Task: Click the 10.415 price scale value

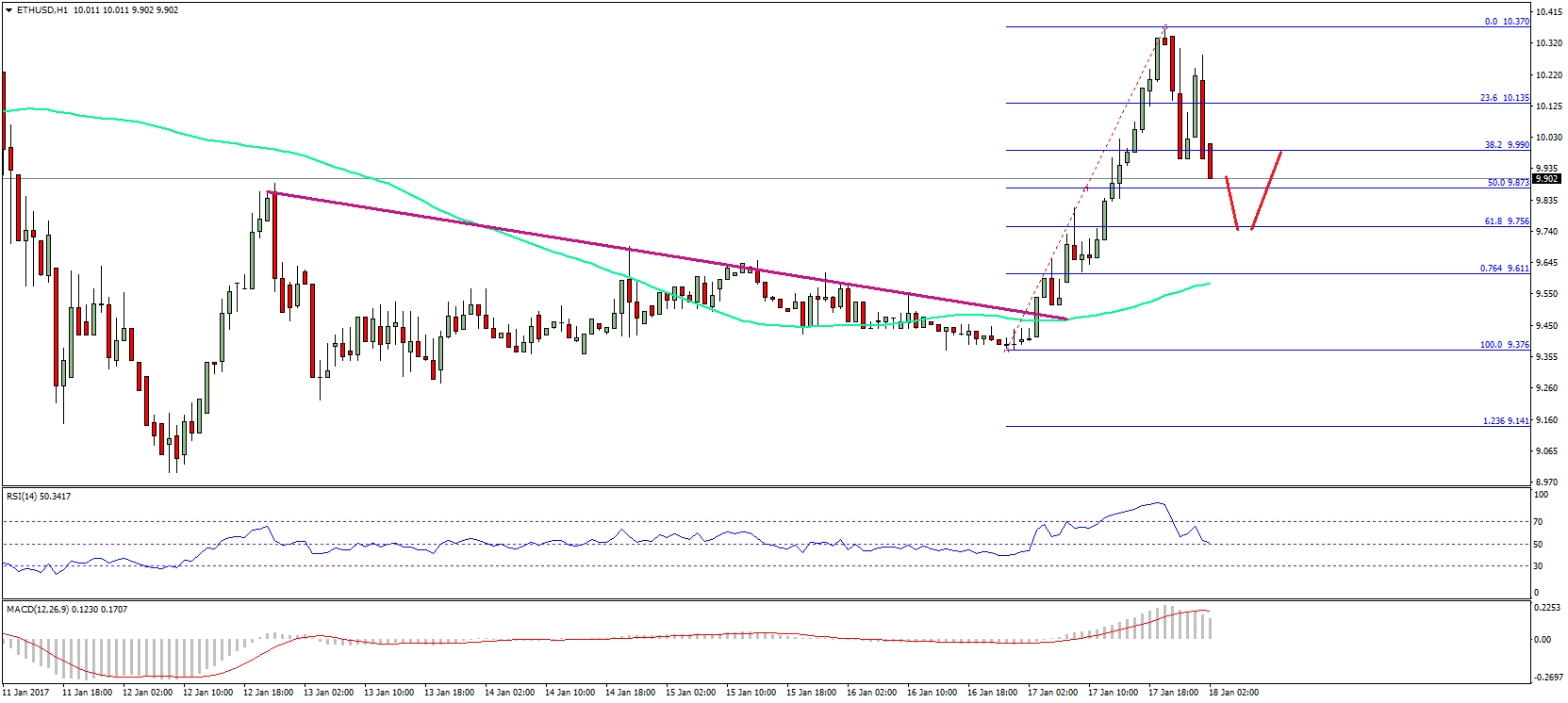Action: tap(1549, 12)
